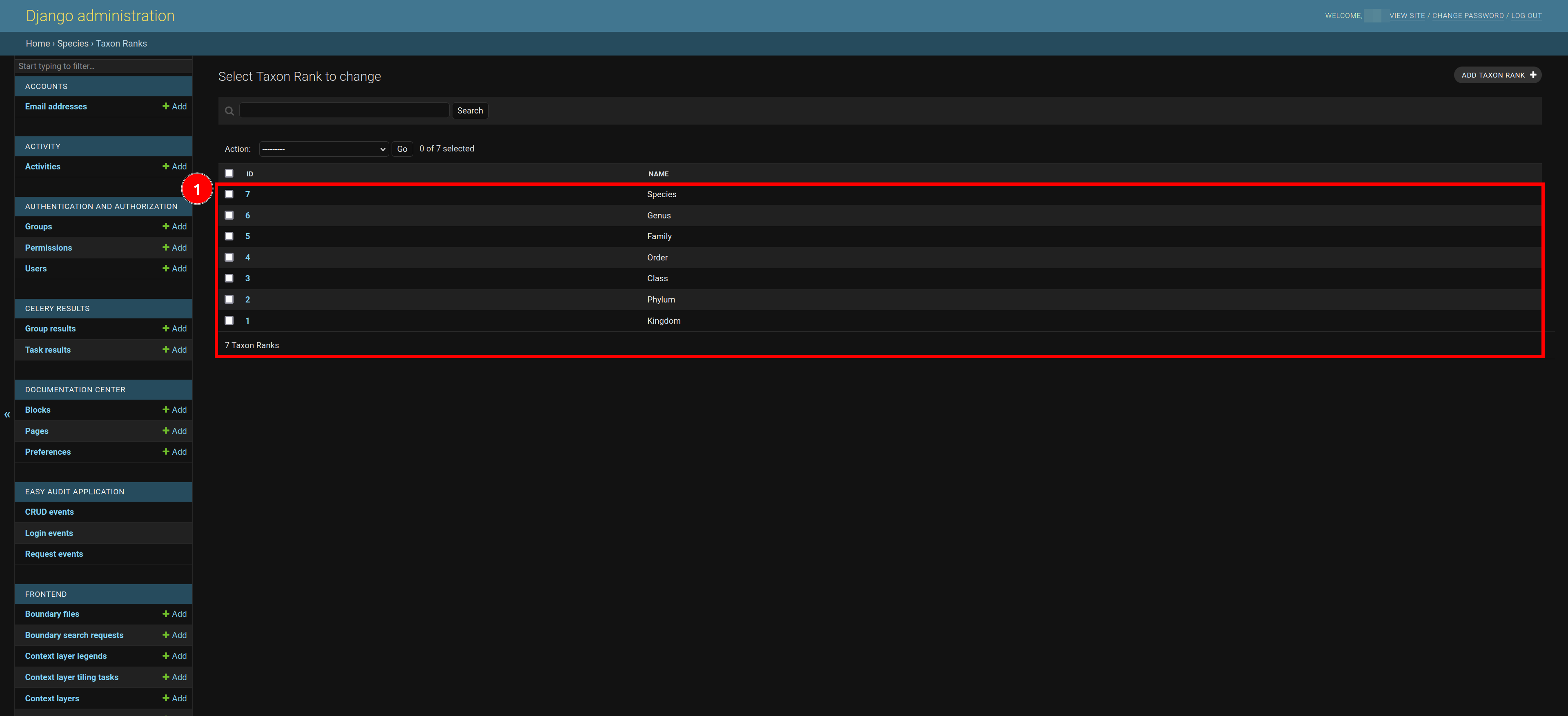
Task: Open taxon rank ID 6
Action: [x=248, y=216]
